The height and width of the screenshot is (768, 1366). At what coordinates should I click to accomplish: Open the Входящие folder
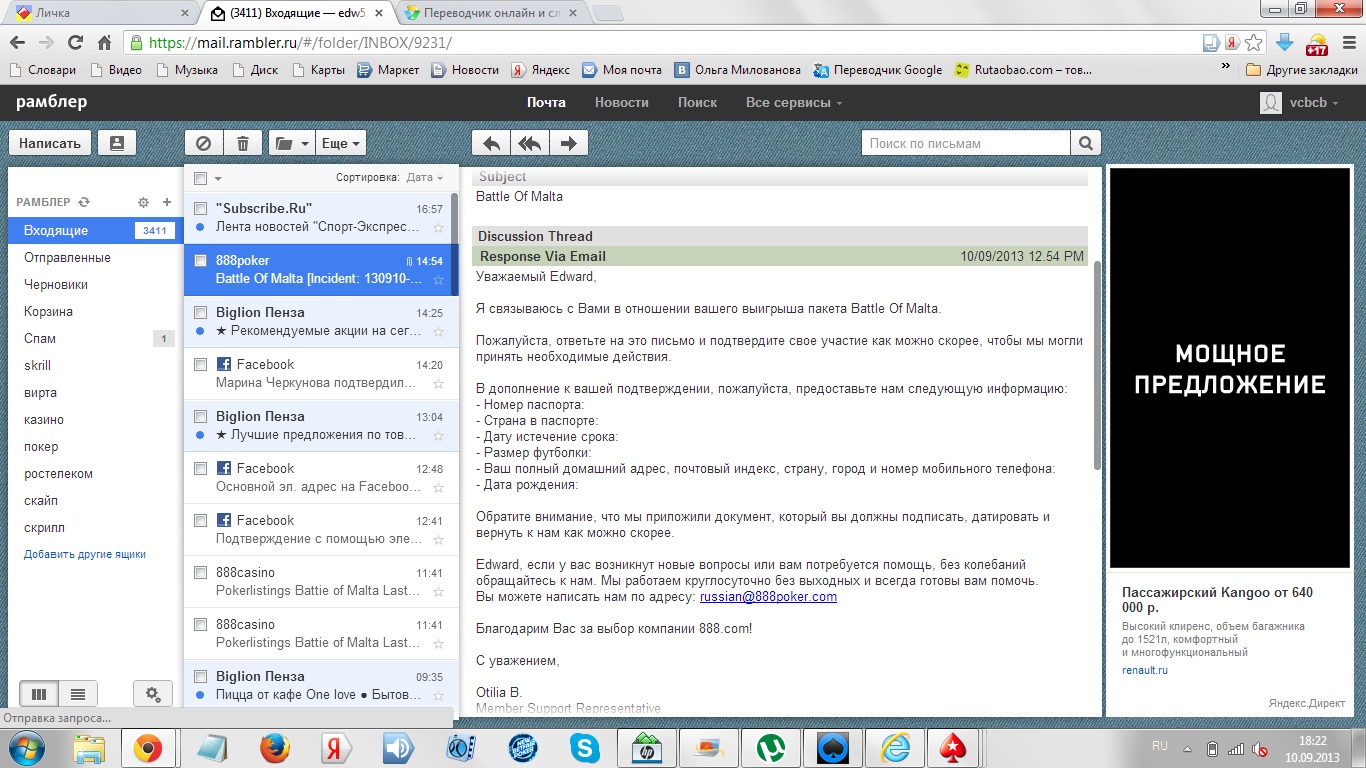95,230
